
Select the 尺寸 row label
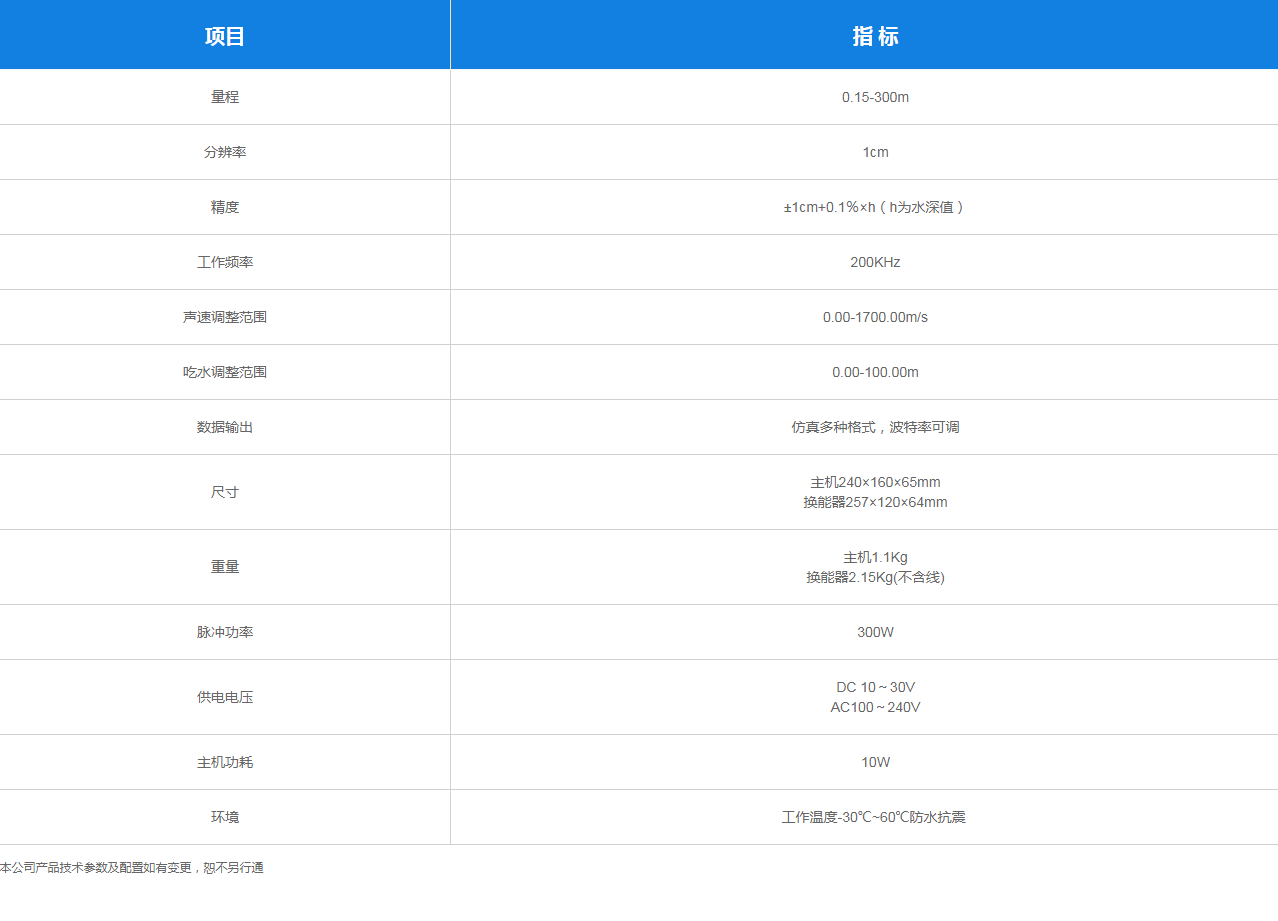click(x=225, y=492)
